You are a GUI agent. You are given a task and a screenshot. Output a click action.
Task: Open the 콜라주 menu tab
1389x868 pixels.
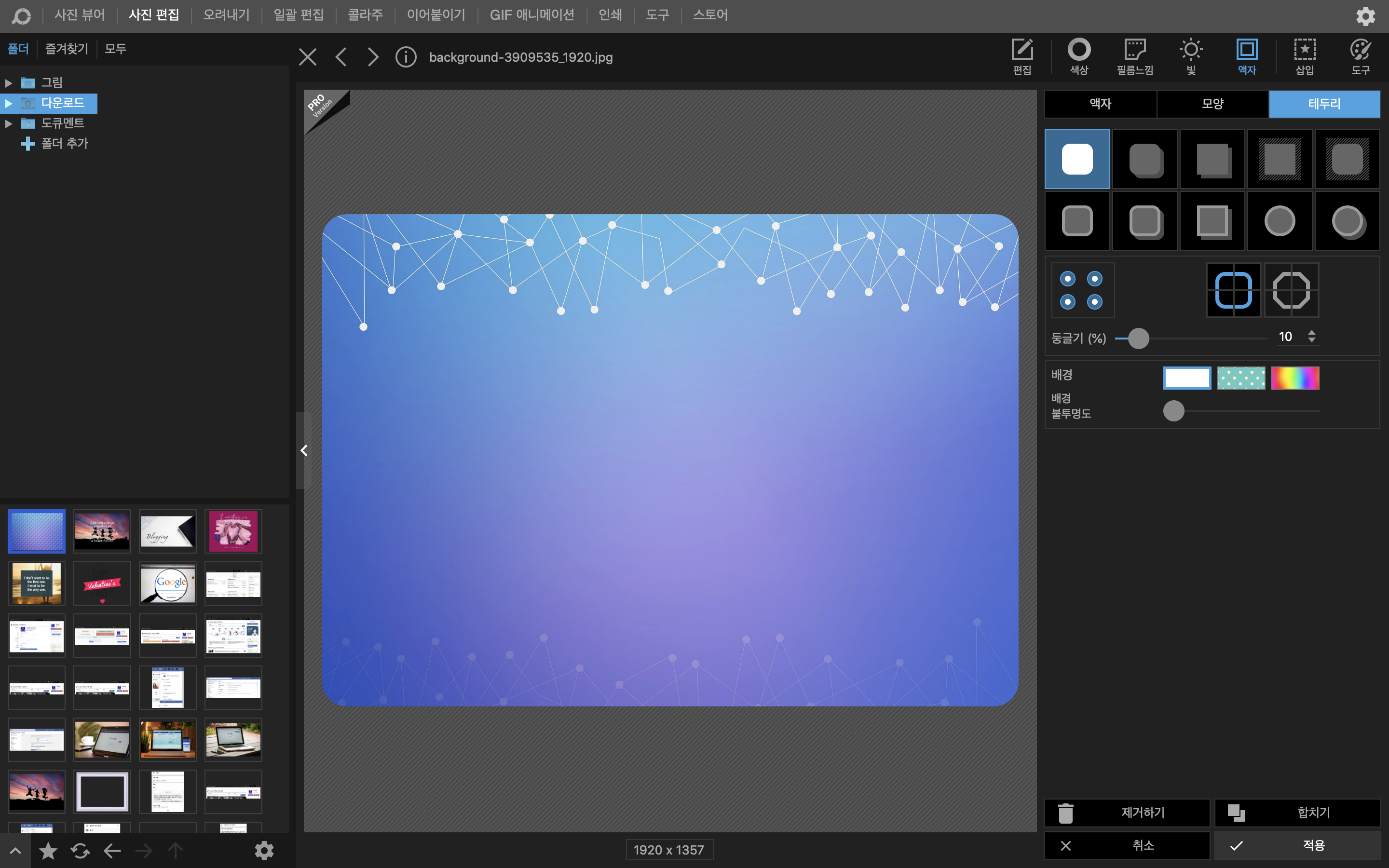pos(365,15)
